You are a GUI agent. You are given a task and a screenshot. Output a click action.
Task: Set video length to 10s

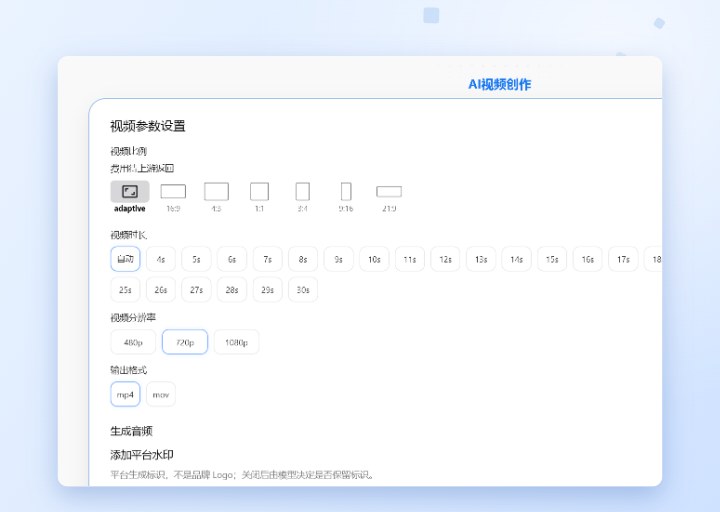[x=374, y=259]
